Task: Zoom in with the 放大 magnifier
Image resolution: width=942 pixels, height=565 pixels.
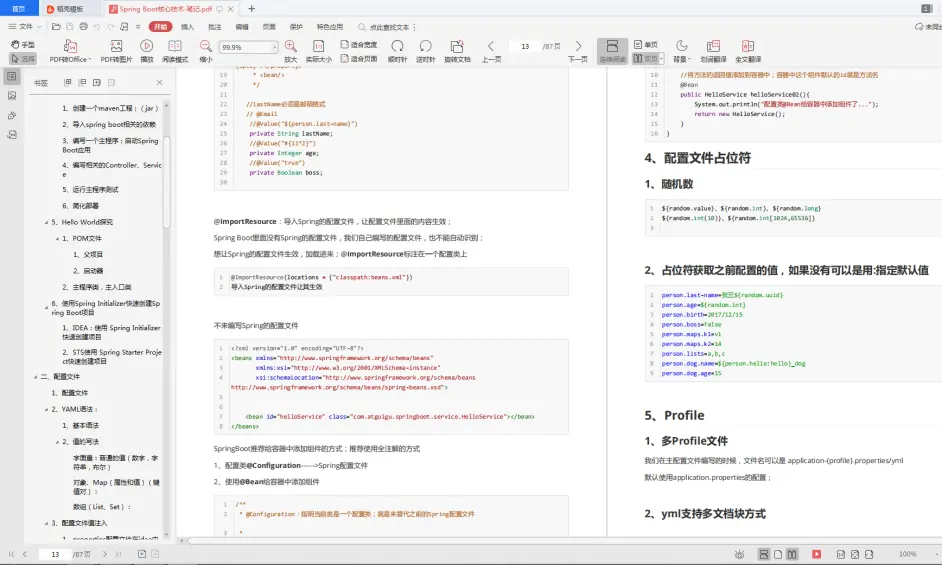Action: coord(290,51)
